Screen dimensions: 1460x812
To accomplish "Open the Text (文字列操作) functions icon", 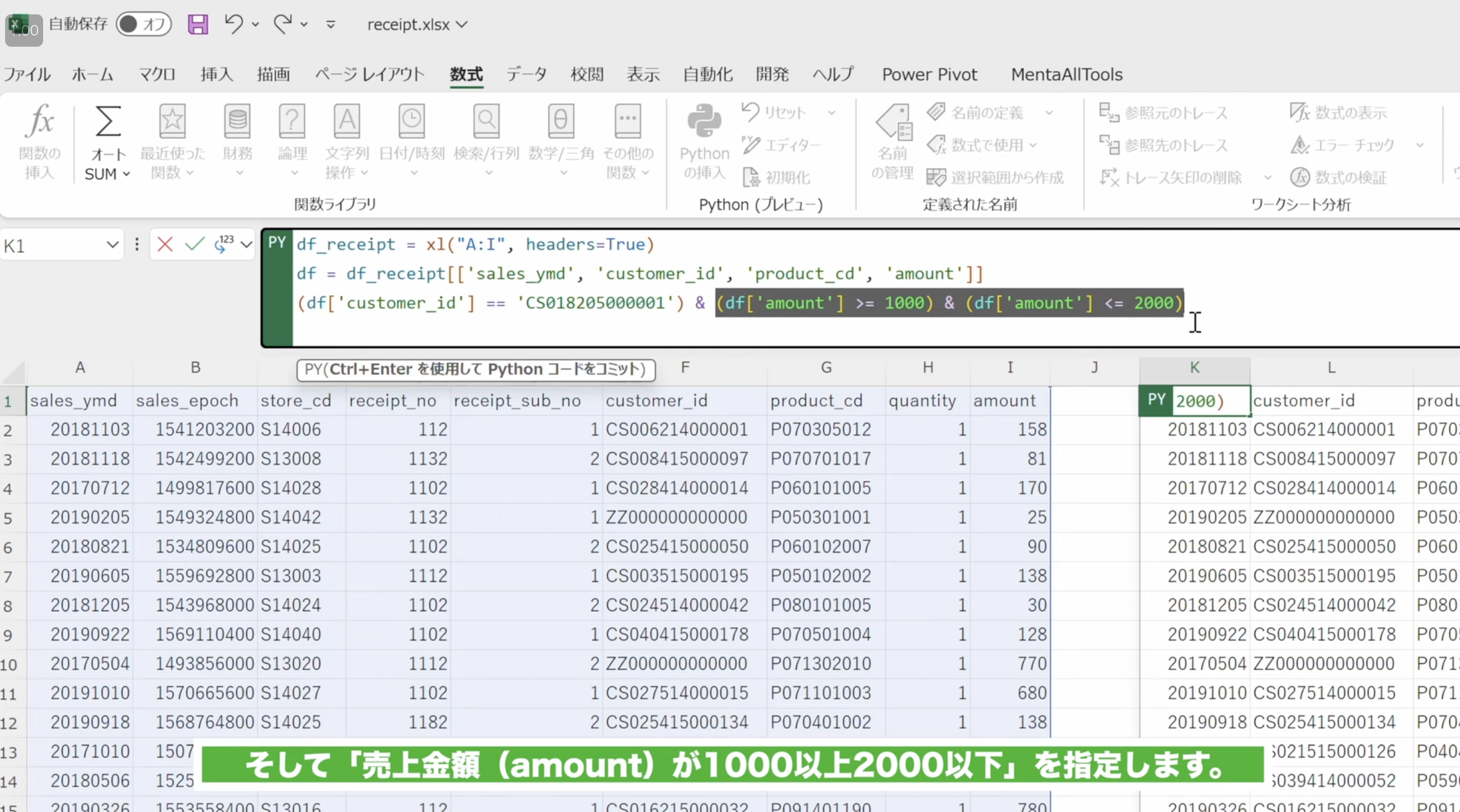I will click(347, 121).
